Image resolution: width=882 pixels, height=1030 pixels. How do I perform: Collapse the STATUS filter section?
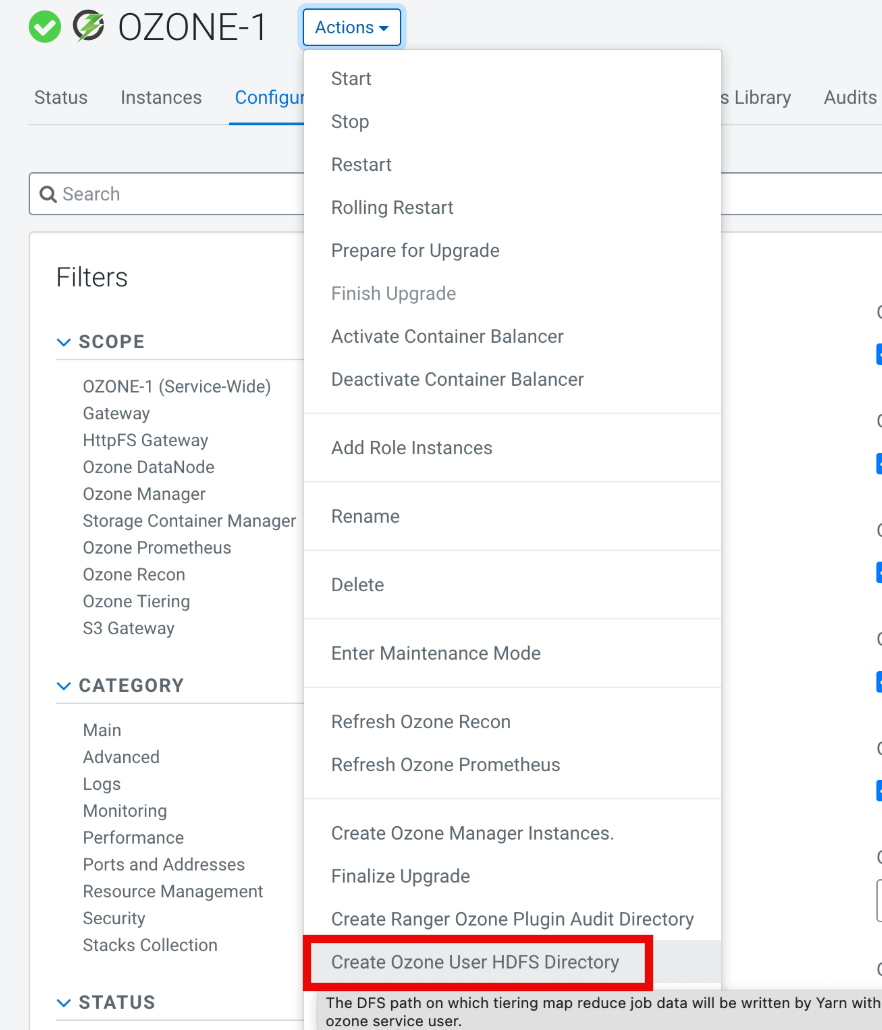tap(64, 1003)
